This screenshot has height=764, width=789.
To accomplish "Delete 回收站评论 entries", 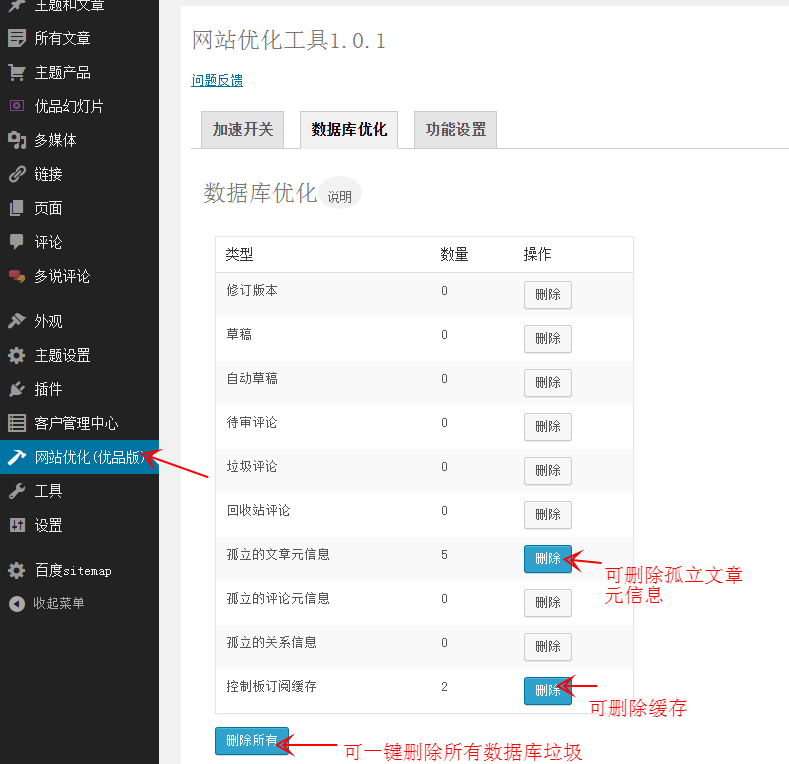I will click(x=547, y=515).
